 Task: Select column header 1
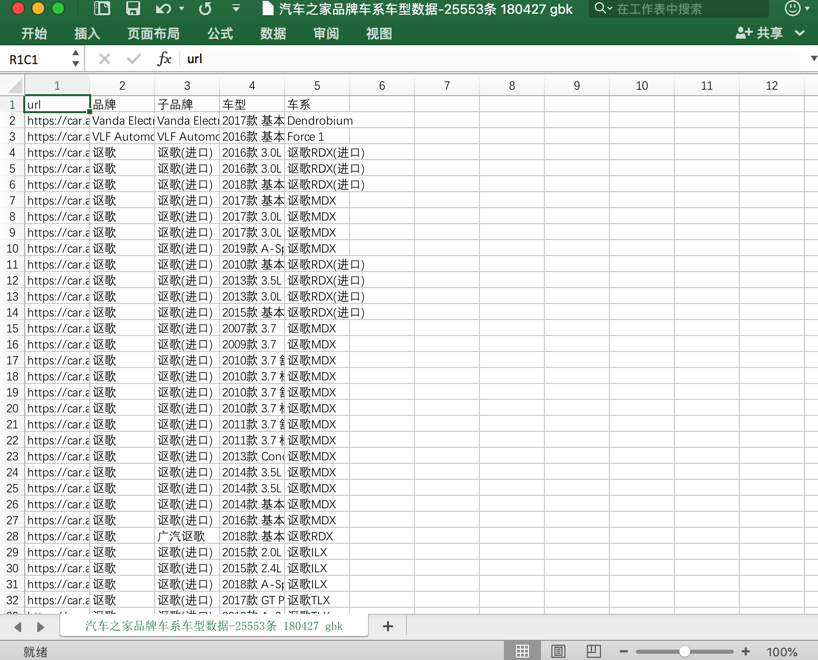tap(57, 86)
